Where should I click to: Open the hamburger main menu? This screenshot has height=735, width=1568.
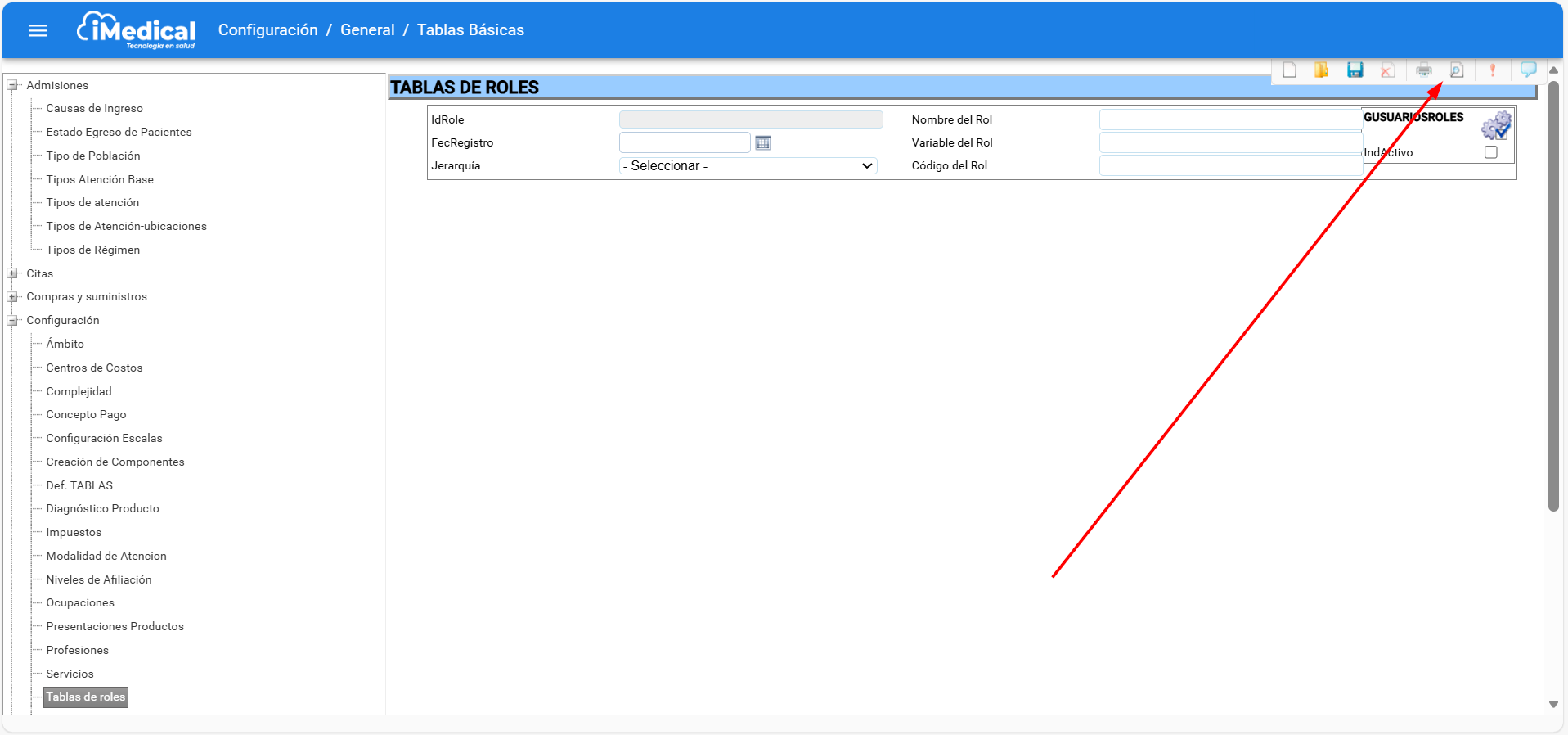(x=38, y=30)
